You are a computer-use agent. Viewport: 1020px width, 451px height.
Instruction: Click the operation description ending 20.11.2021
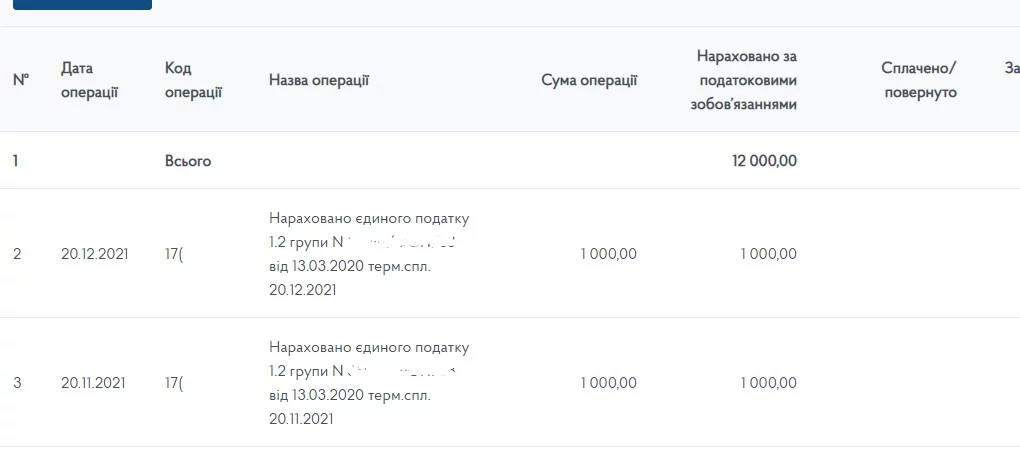pyautogui.click(x=368, y=383)
